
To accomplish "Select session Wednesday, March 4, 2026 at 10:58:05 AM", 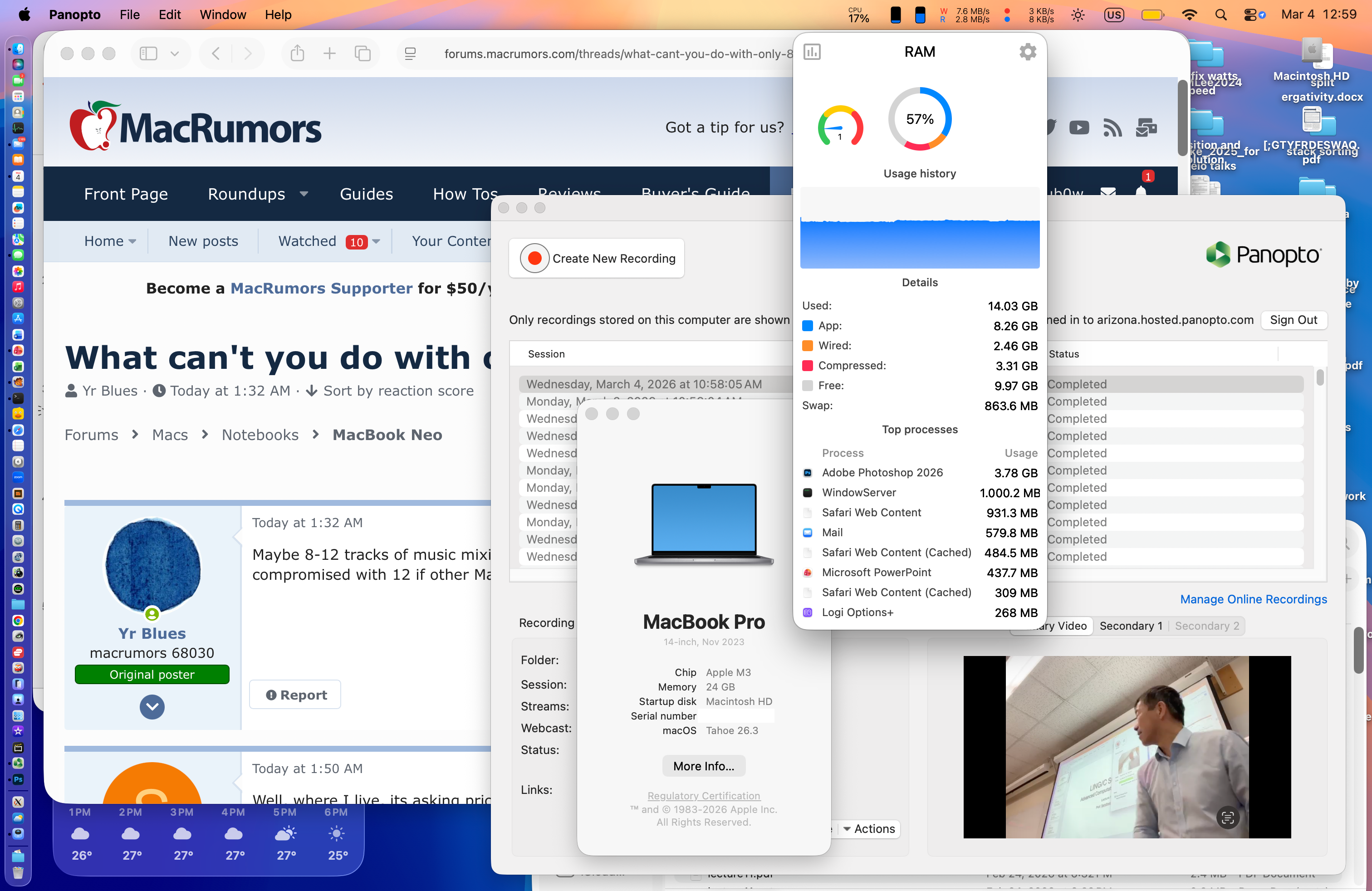I will (x=644, y=384).
